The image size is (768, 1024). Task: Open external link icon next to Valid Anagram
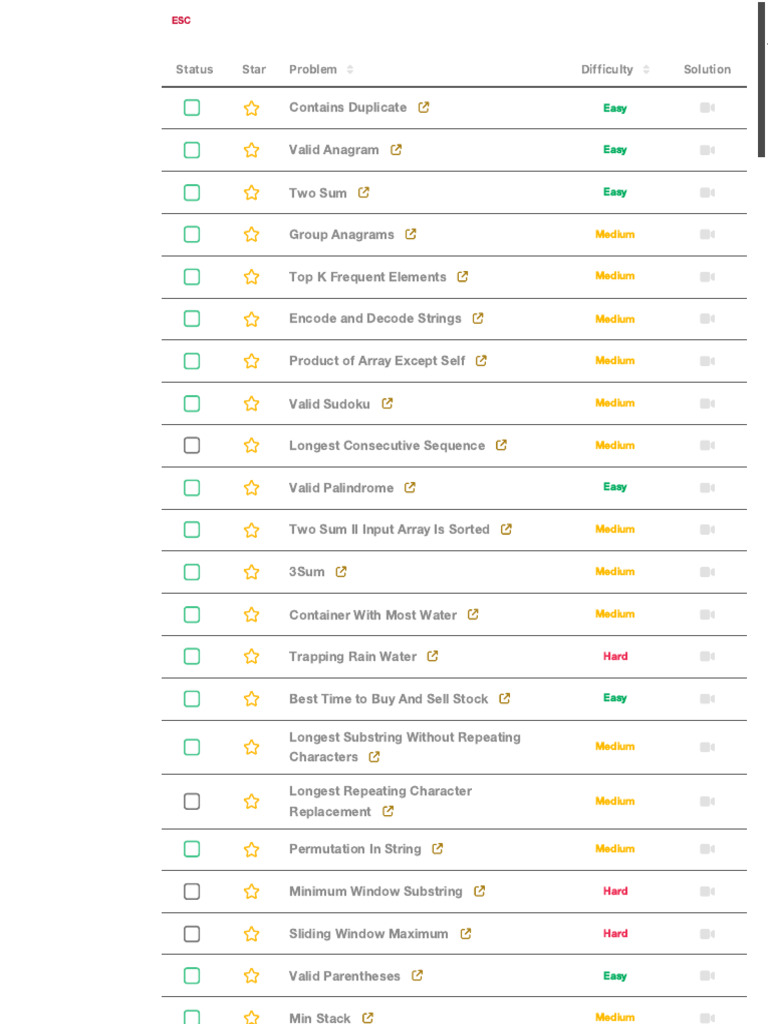(396, 150)
